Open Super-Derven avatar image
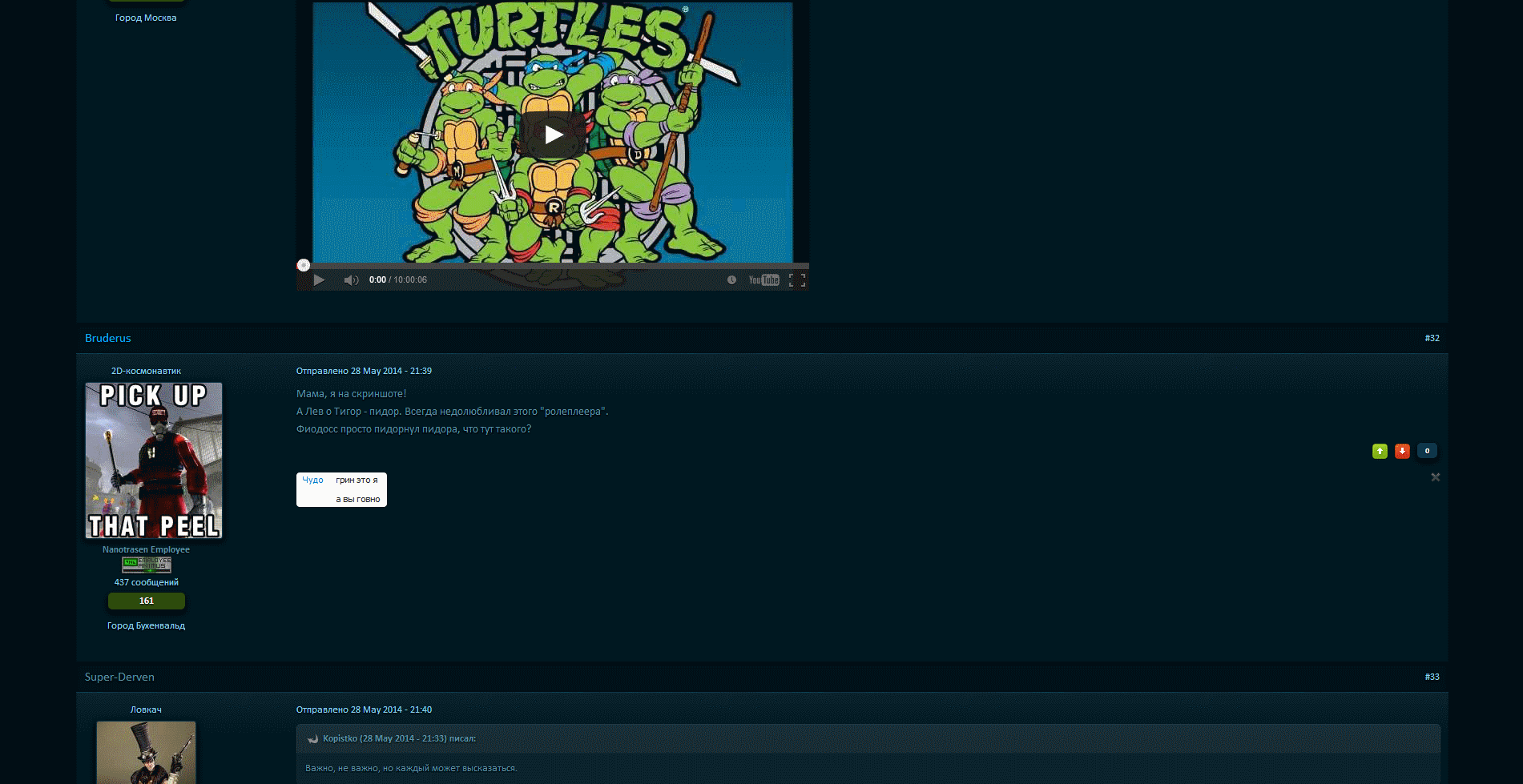The image size is (1523, 784). coord(146,753)
